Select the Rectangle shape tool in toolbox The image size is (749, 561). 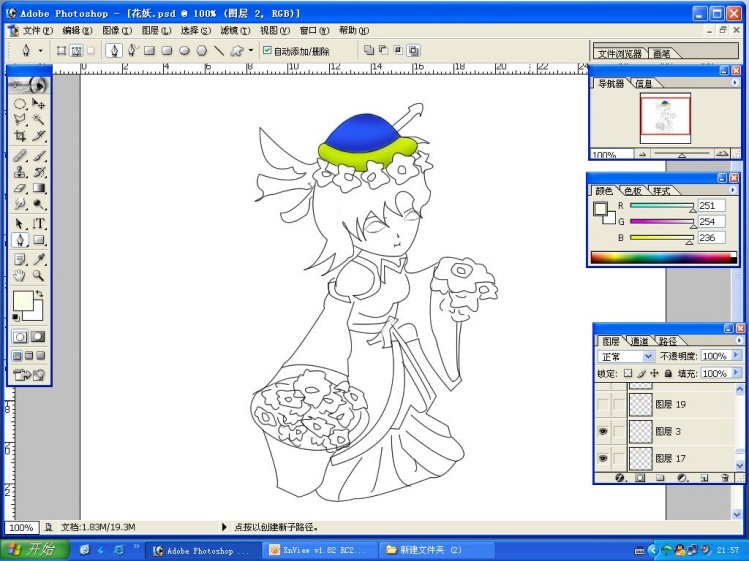[38, 240]
